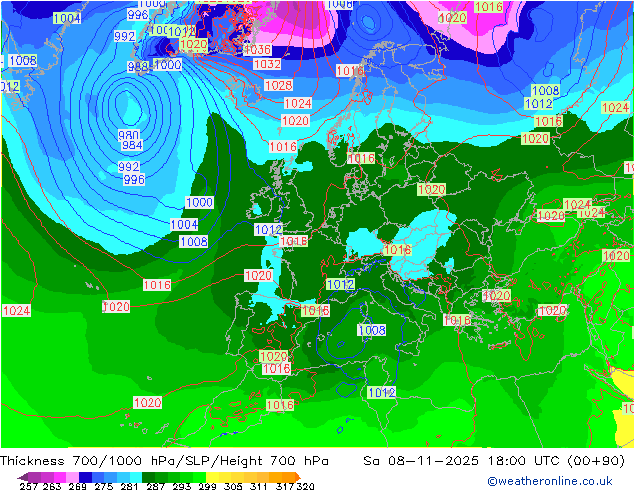Select the 988 isobar label
The height and width of the screenshot is (490, 634).
click(137, 67)
